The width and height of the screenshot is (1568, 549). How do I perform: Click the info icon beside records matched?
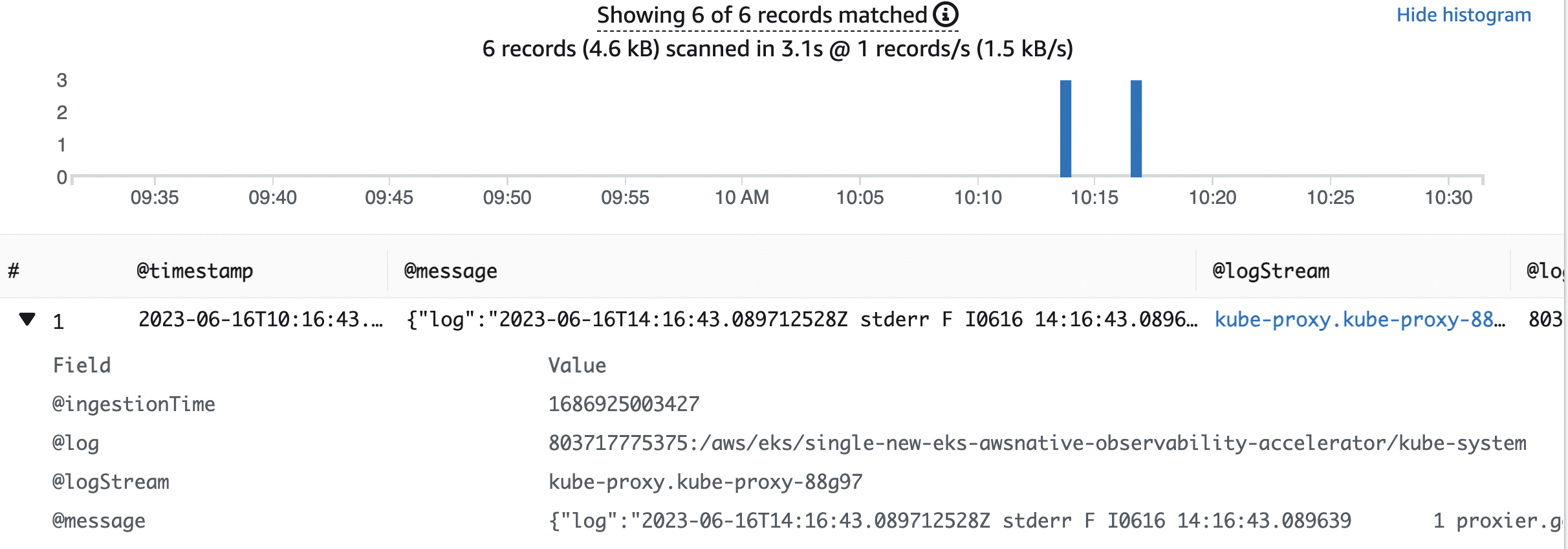pyautogui.click(x=945, y=14)
